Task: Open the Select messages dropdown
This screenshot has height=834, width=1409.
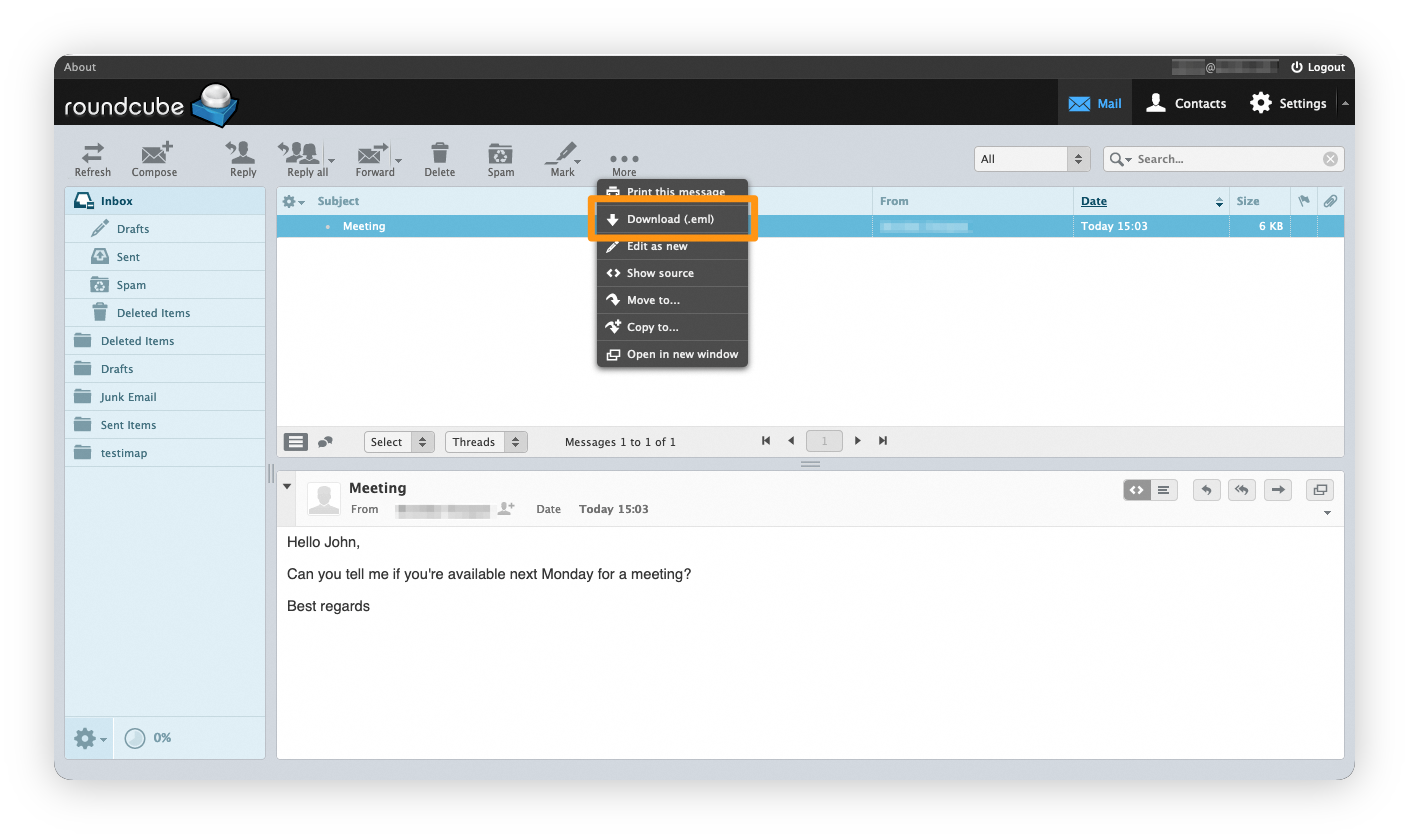Action: click(x=399, y=441)
